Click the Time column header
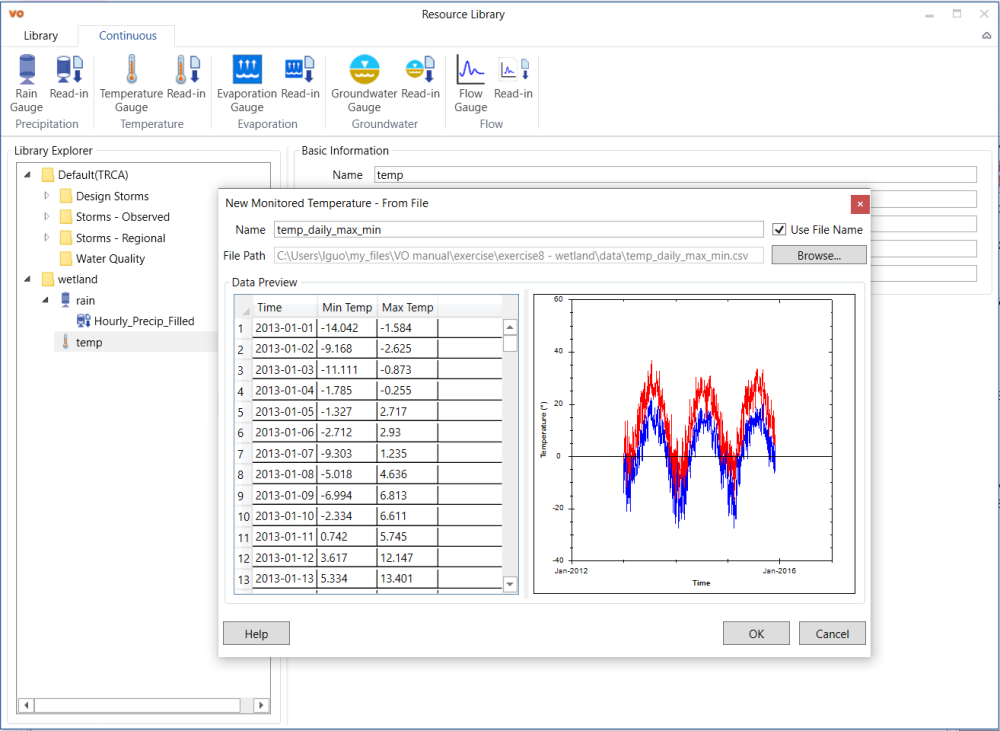This screenshot has height=731, width=1000. [284, 307]
